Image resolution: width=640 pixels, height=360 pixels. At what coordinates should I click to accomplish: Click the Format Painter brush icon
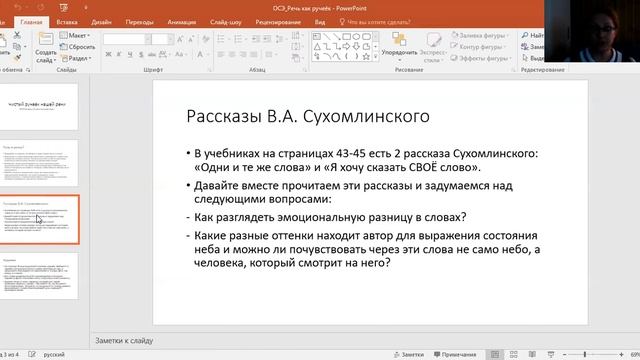pos(17,58)
